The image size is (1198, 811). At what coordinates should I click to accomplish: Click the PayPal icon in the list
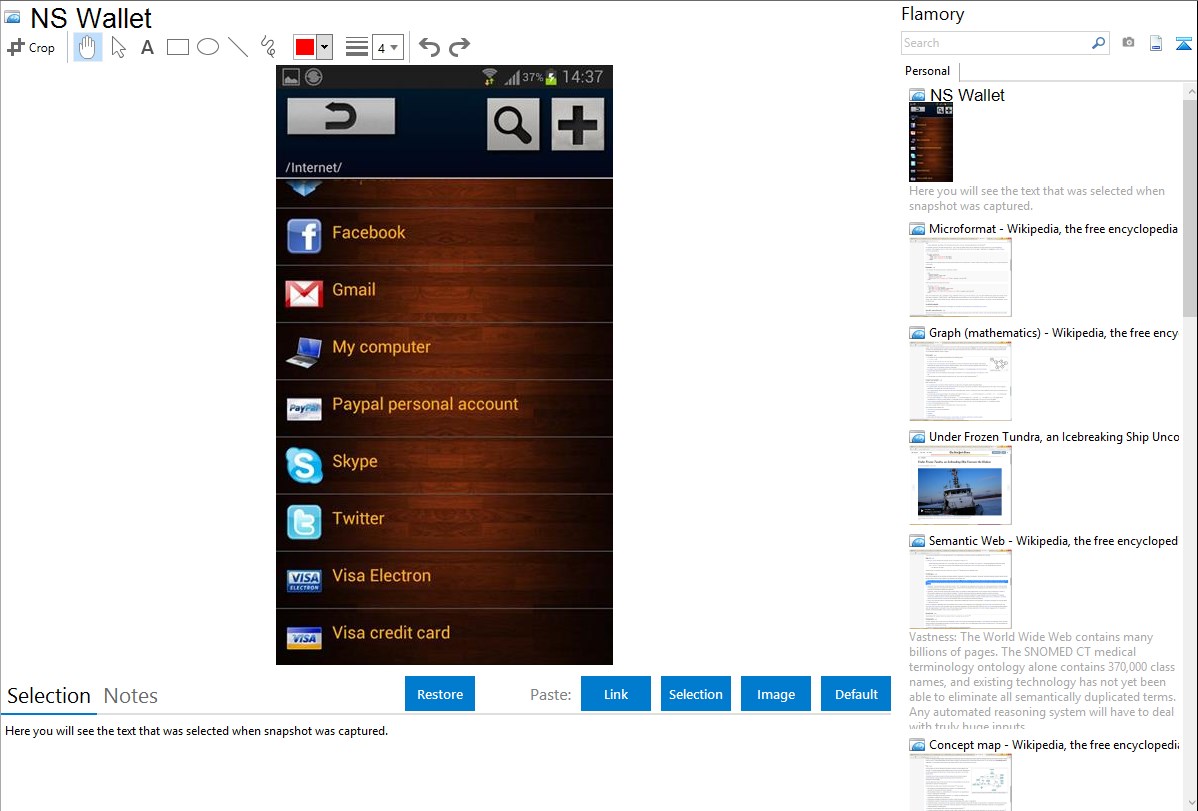pyautogui.click(x=303, y=408)
